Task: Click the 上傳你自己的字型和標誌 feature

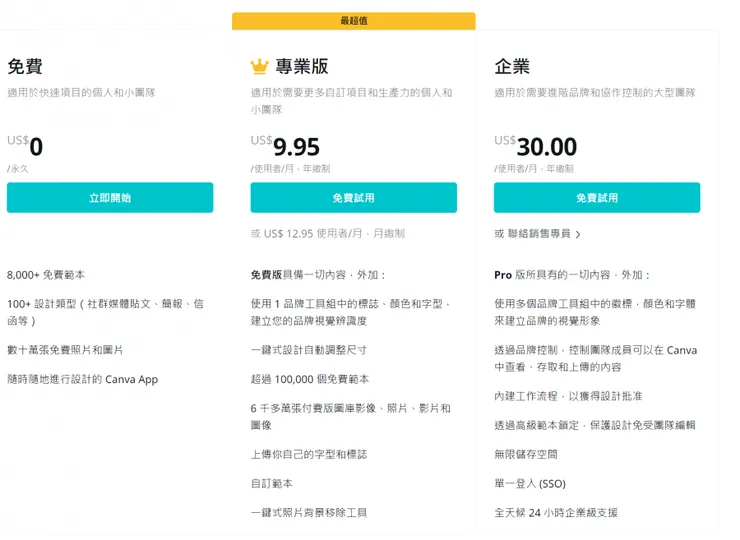Action: point(309,454)
